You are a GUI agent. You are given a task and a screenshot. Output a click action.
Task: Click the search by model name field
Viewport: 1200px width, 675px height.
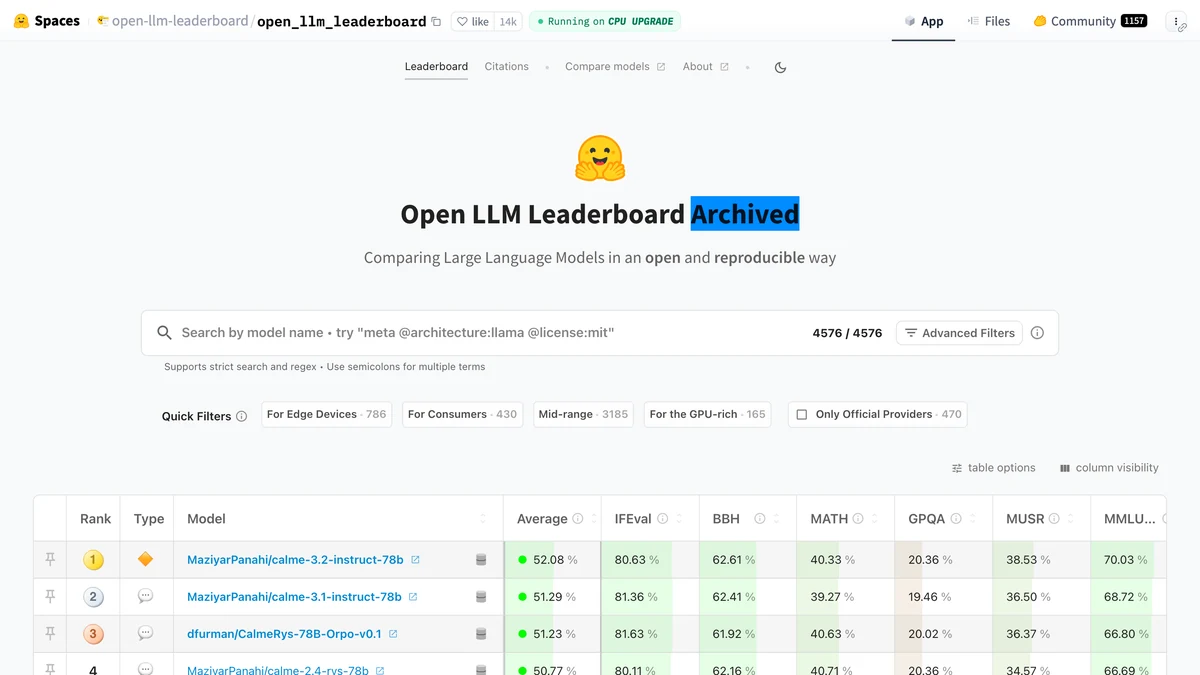tap(490, 333)
